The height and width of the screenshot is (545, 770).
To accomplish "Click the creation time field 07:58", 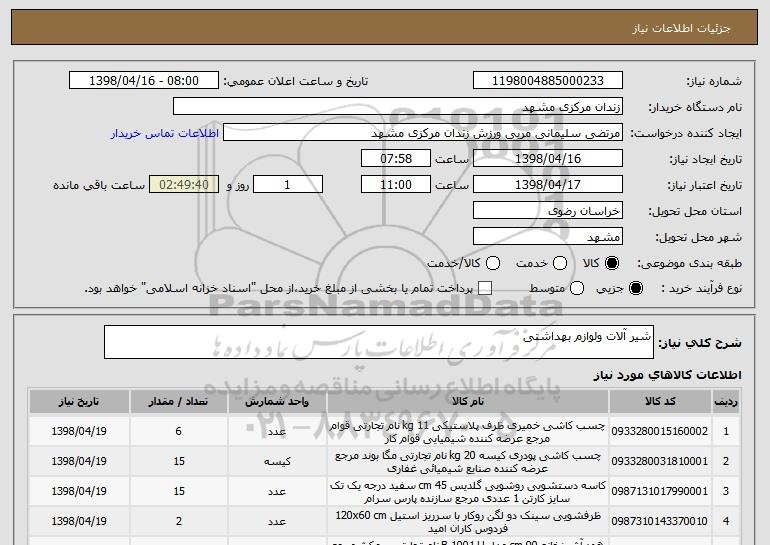I will click(396, 159).
